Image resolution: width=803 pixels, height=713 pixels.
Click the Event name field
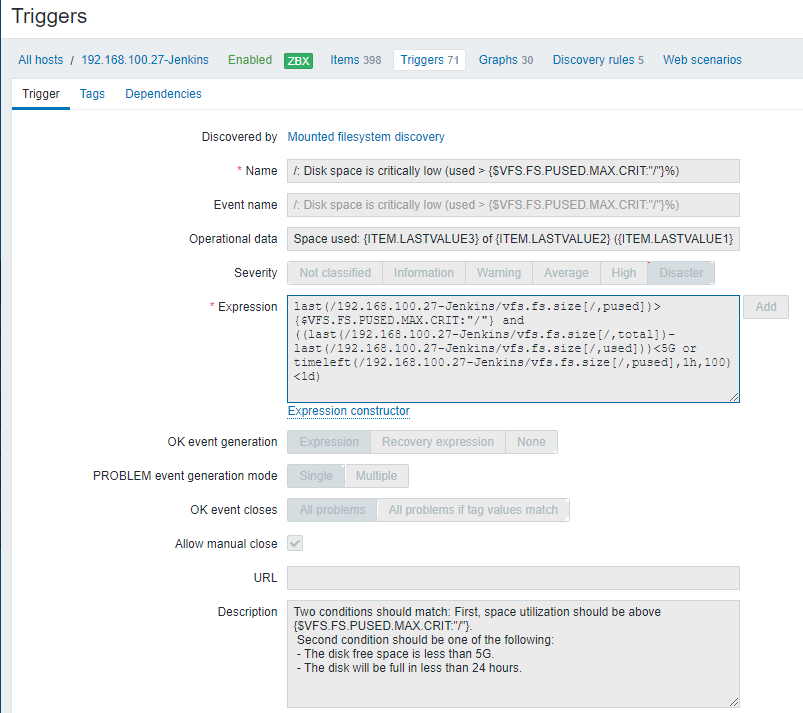click(x=513, y=205)
